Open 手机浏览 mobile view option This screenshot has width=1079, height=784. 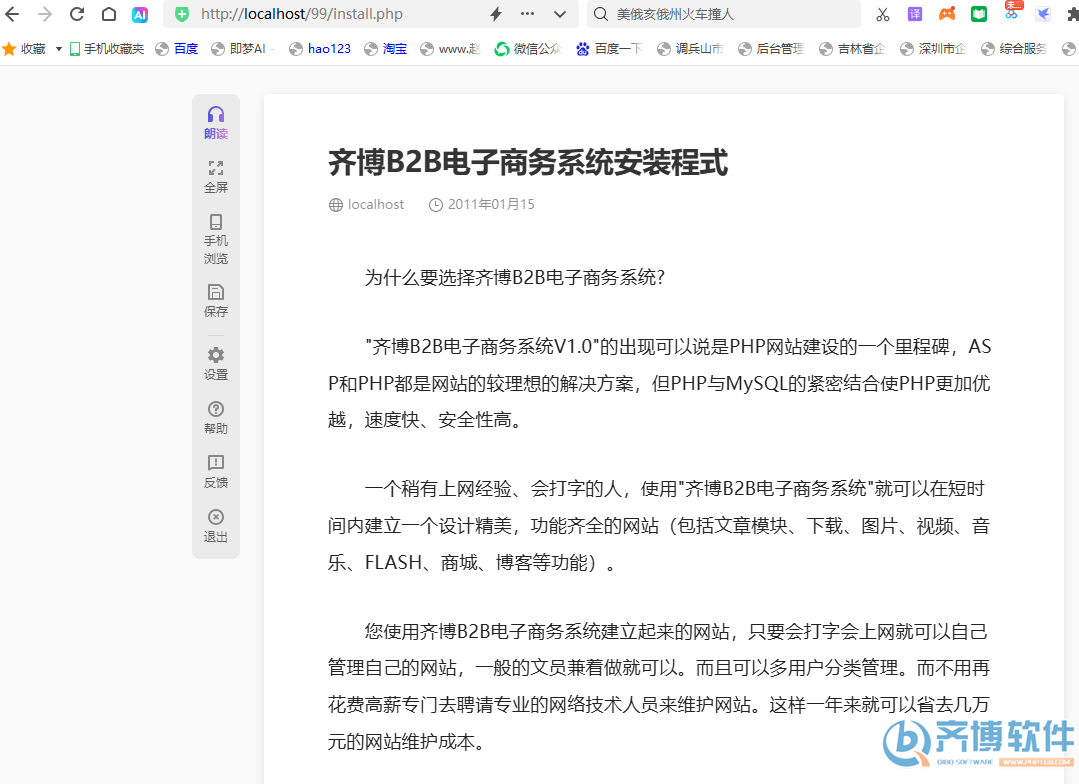[216, 239]
